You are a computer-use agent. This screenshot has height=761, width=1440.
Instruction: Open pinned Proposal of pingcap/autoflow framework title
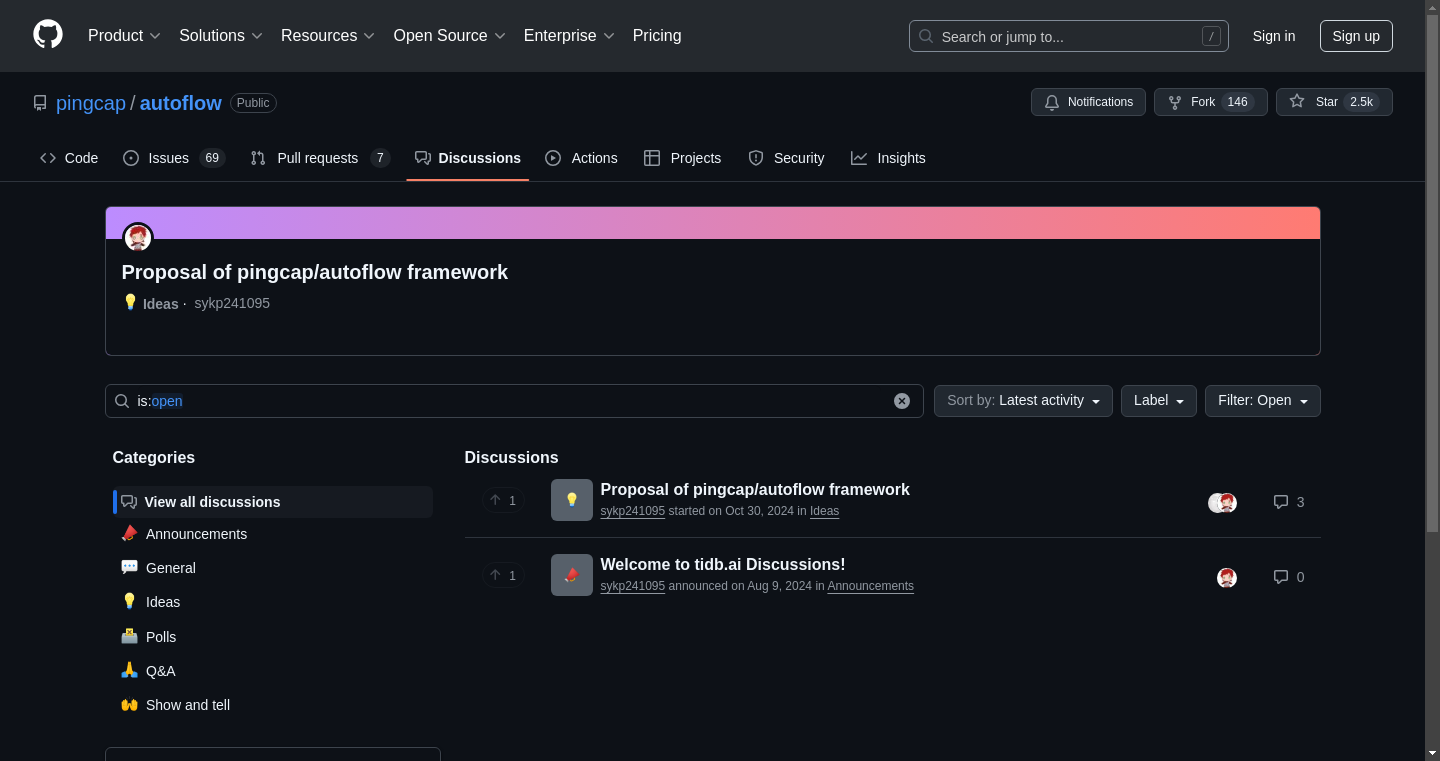[315, 272]
